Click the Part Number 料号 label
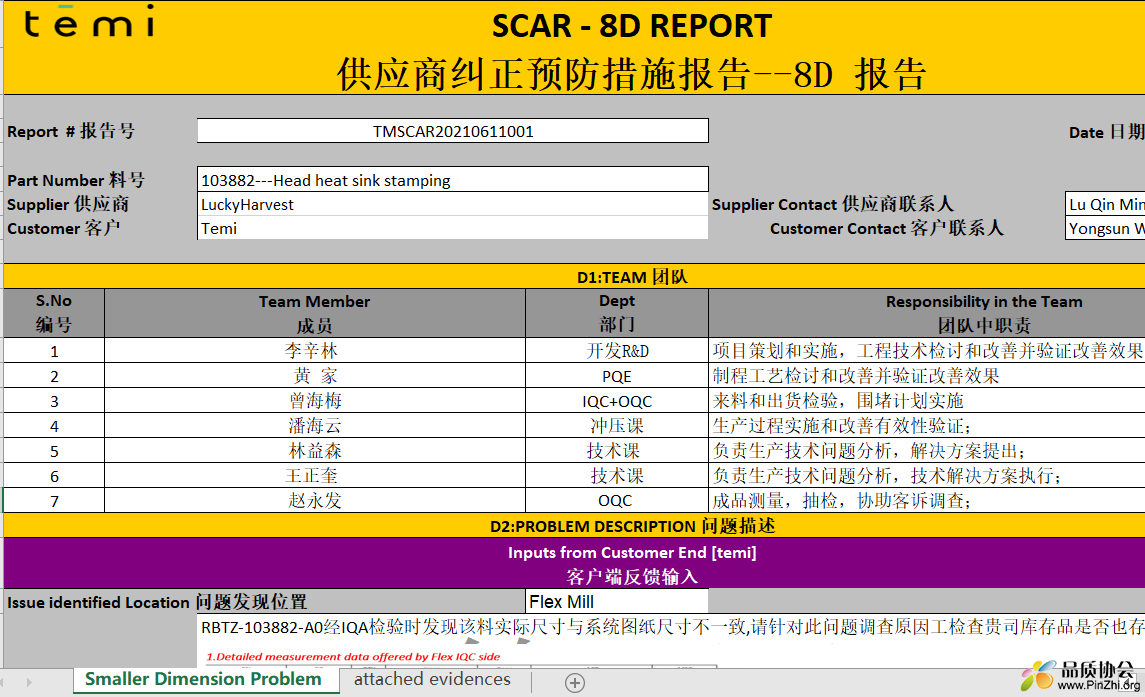The image size is (1145, 697). click(x=76, y=180)
